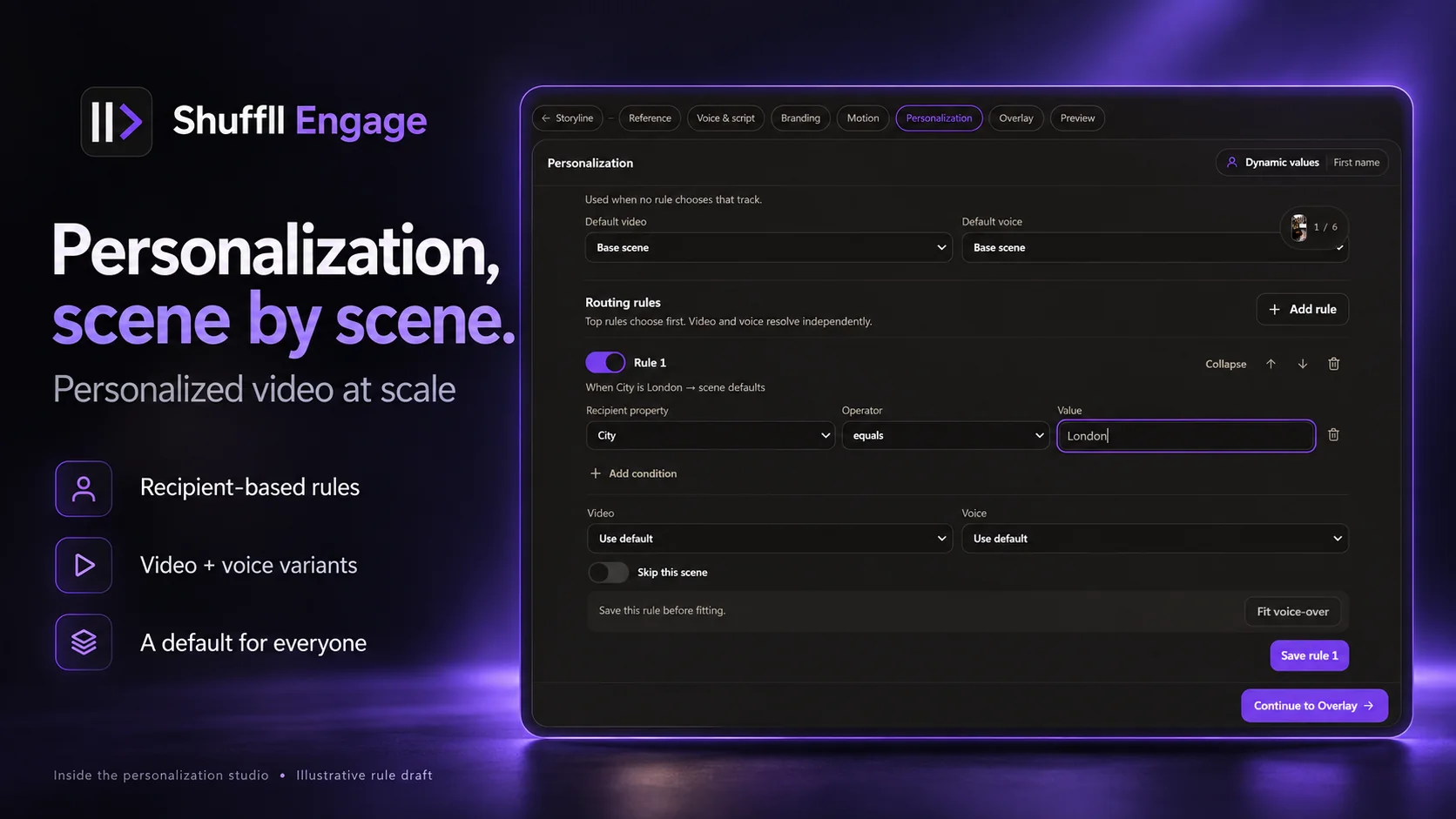Open the Voice & script tab
The image size is (1456, 819).
click(x=725, y=118)
